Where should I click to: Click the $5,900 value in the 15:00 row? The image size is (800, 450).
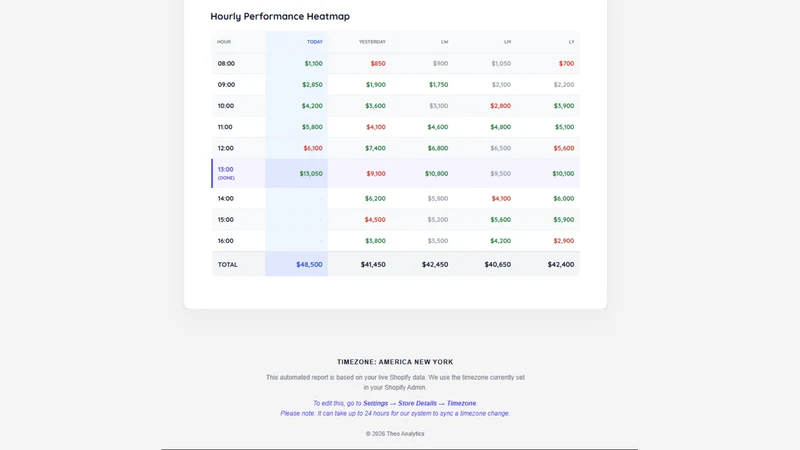pos(564,220)
